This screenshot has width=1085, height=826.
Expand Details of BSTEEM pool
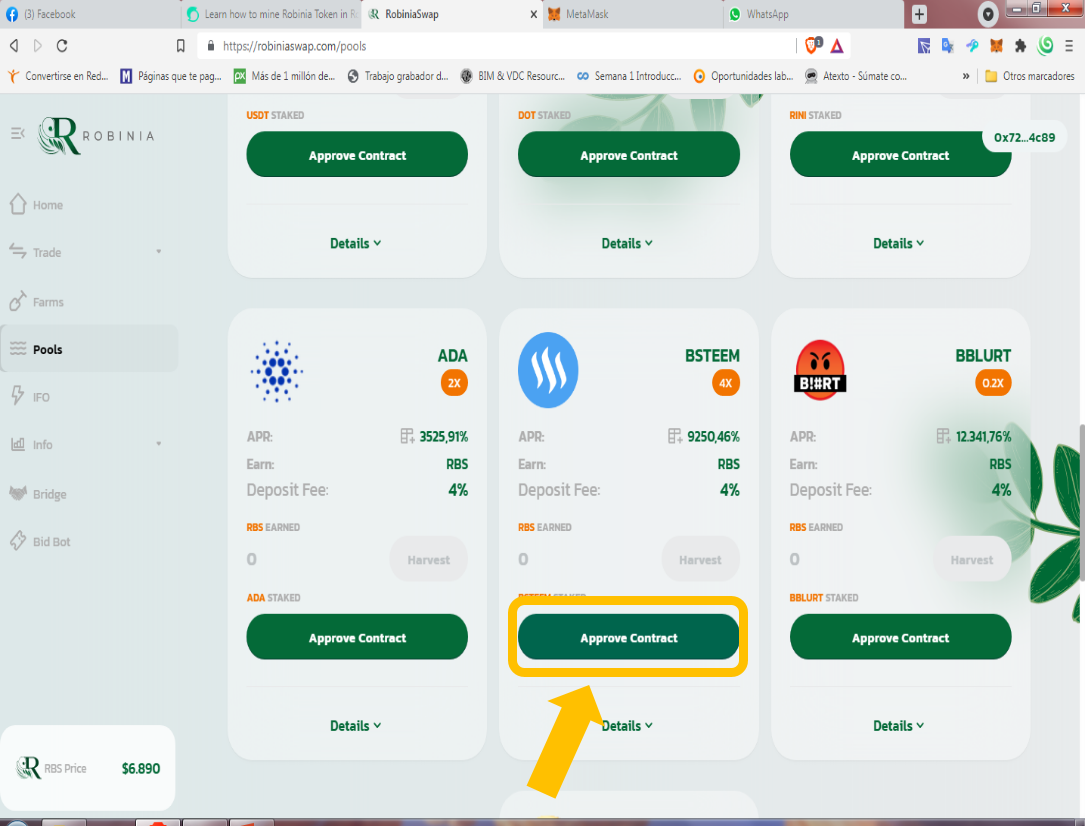(627, 726)
